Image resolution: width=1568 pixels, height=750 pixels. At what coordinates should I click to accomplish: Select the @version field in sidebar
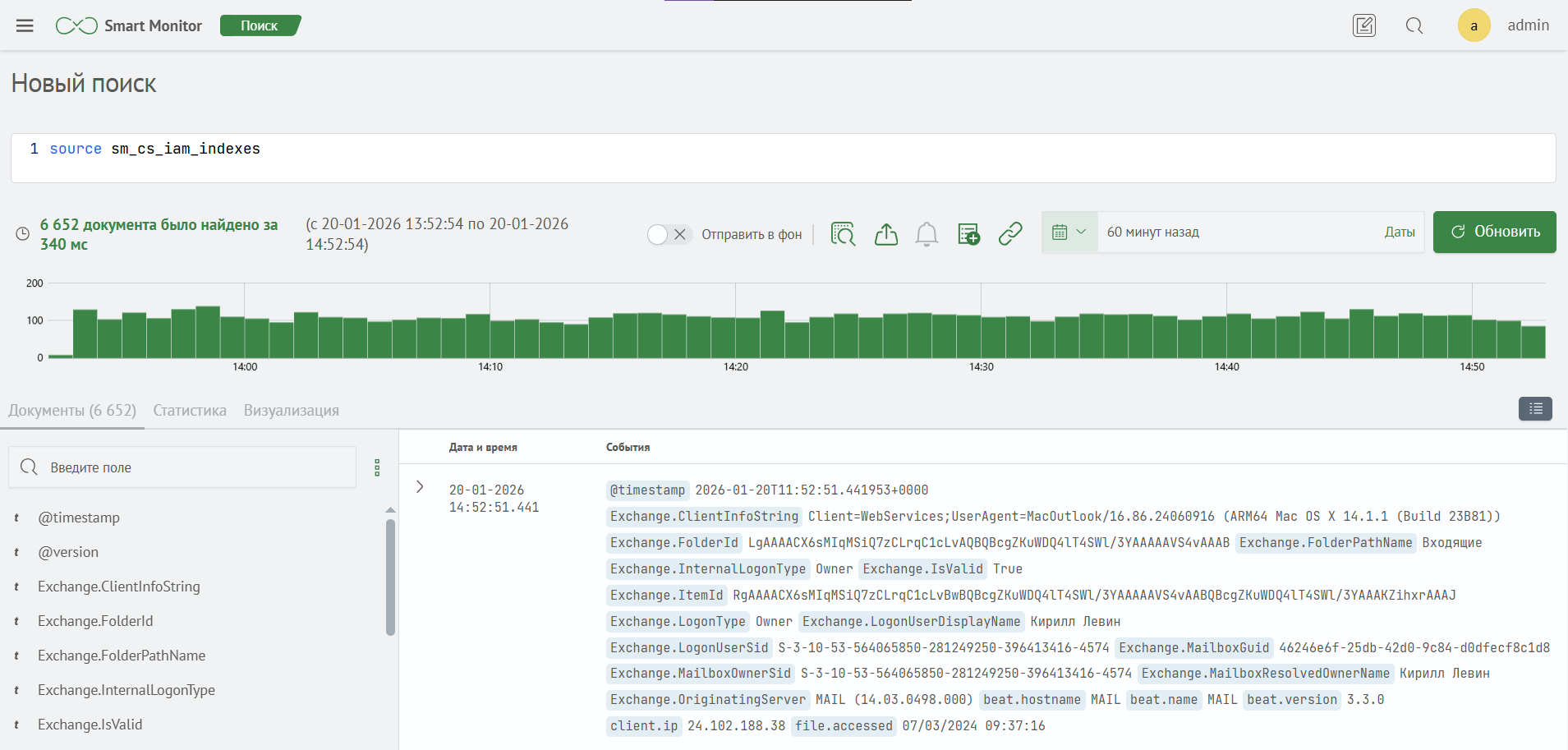point(68,552)
